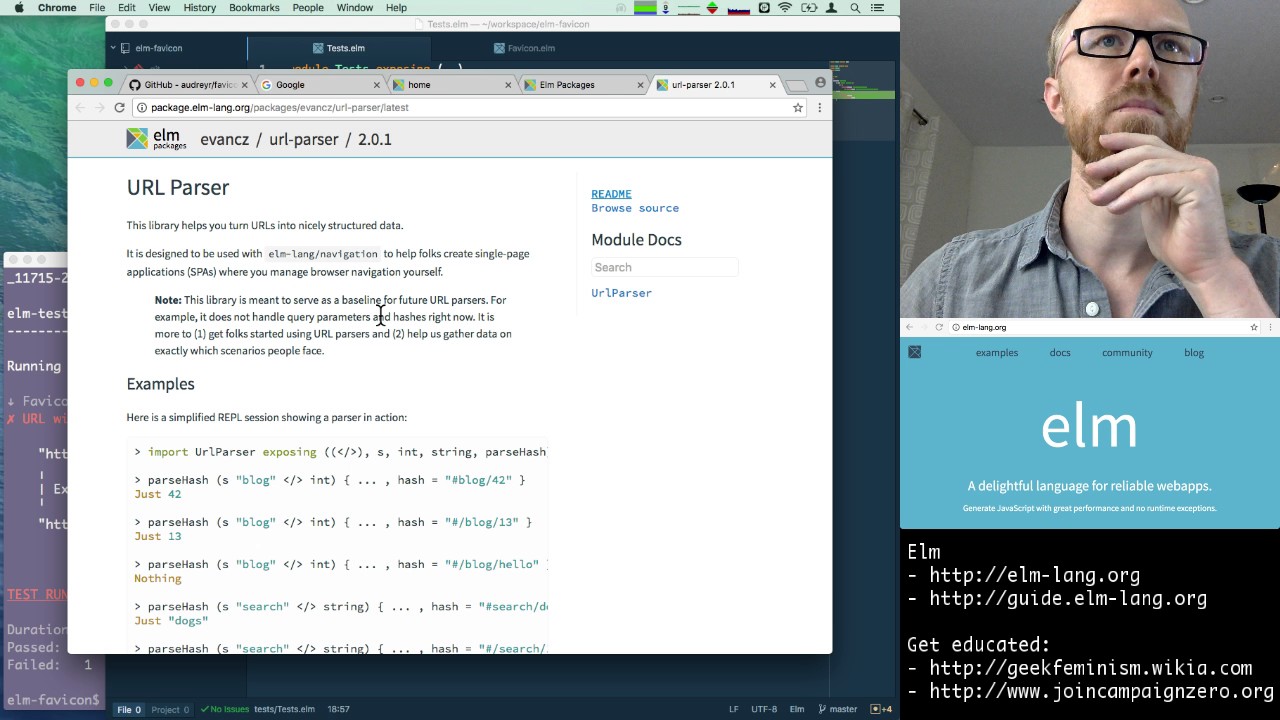1280x720 pixels.
Task: Click the Elm logo on elm-lang.org
Action: [x=914, y=352]
